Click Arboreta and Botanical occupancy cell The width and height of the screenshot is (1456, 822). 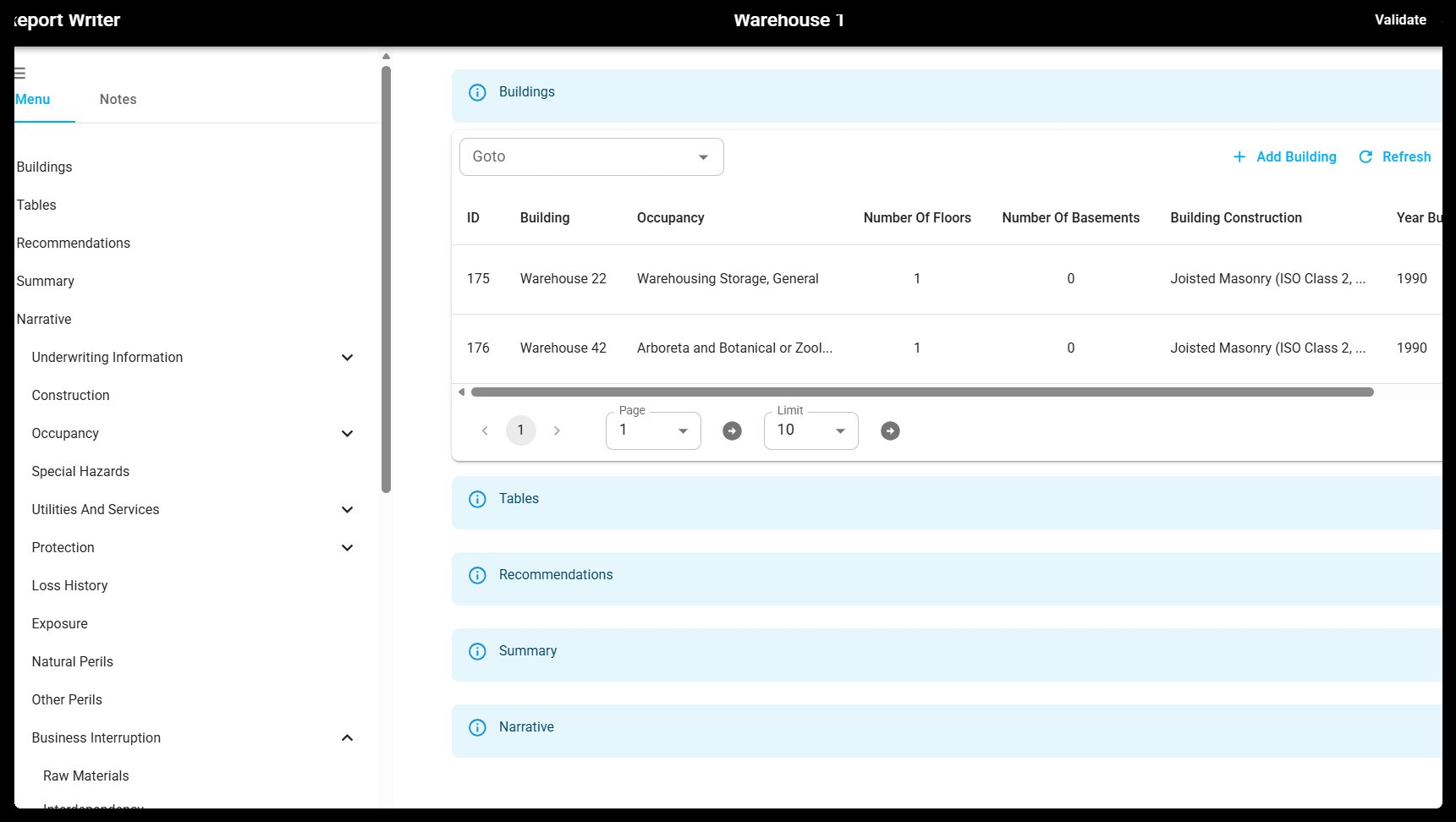(734, 348)
